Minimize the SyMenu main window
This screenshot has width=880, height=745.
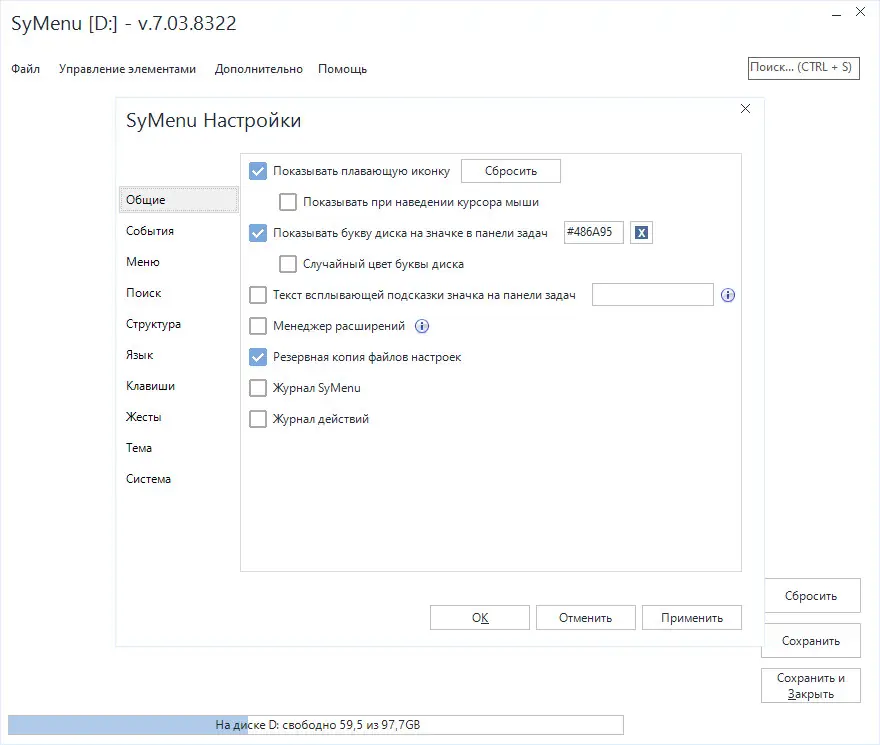836,13
